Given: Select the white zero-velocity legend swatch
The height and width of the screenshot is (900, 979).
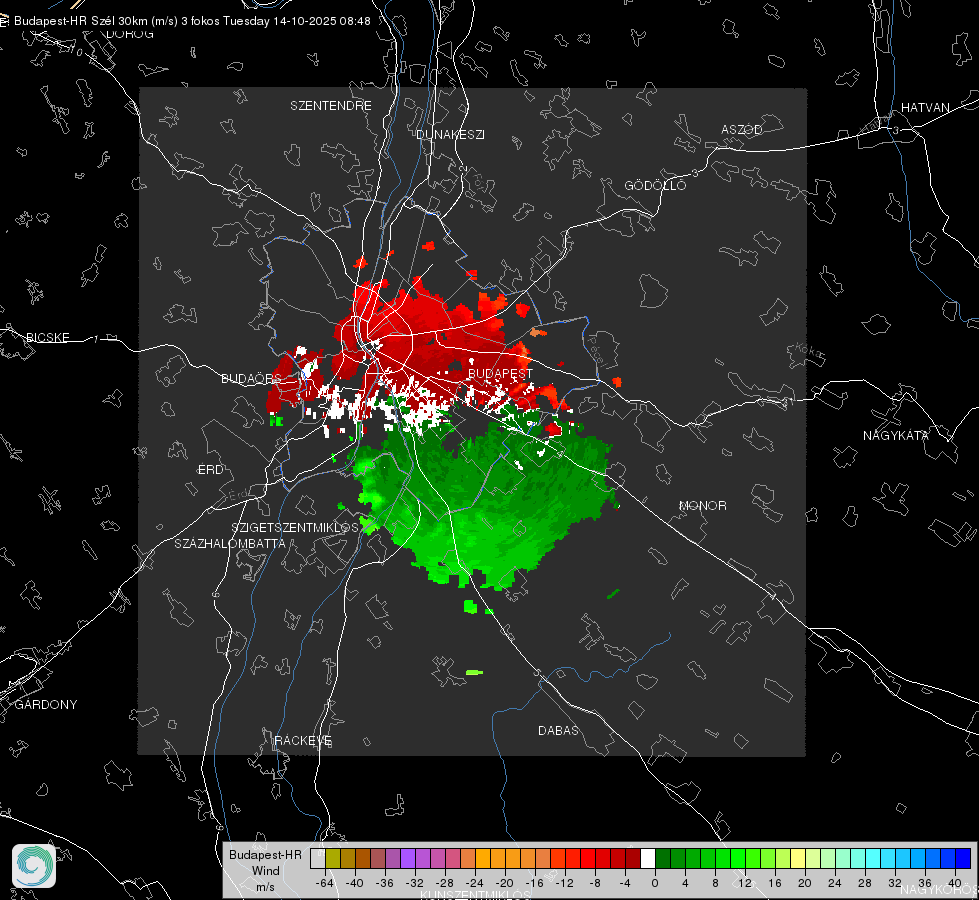Looking at the screenshot, I should [648, 858].
